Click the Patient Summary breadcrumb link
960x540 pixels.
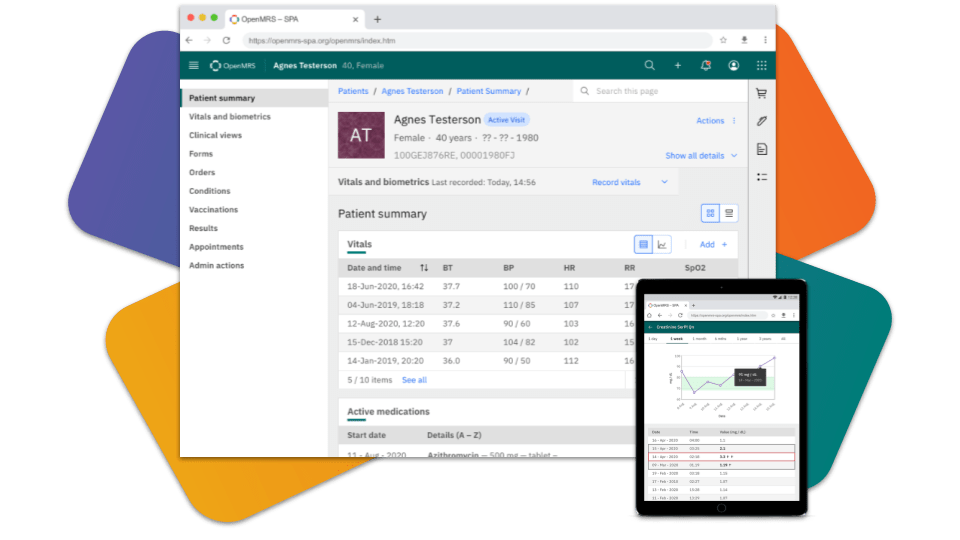(x=489, y=91)
